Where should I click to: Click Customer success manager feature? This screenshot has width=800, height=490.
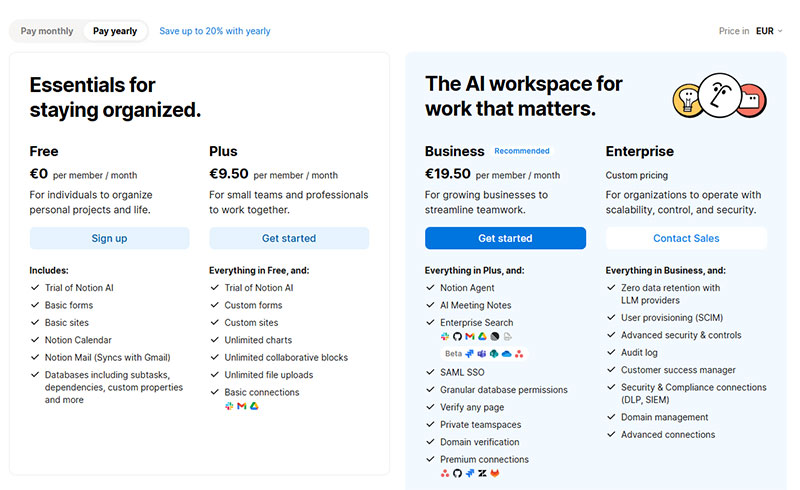coord(678,370)
